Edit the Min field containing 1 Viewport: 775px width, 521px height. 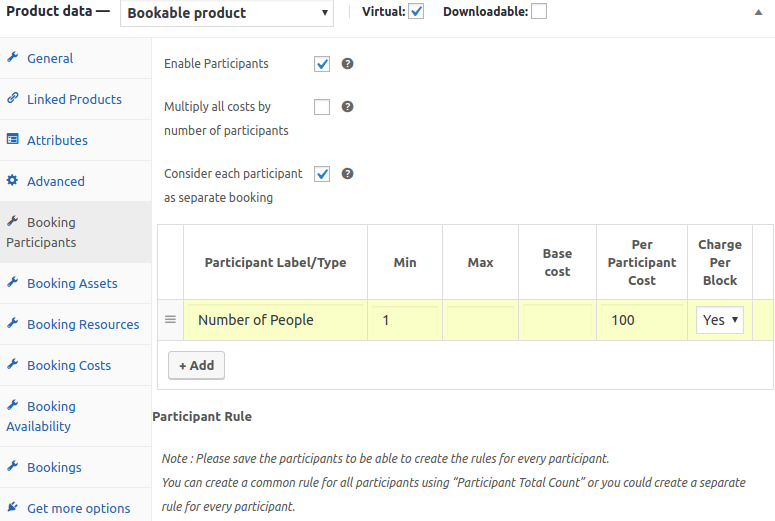[405, 320]
